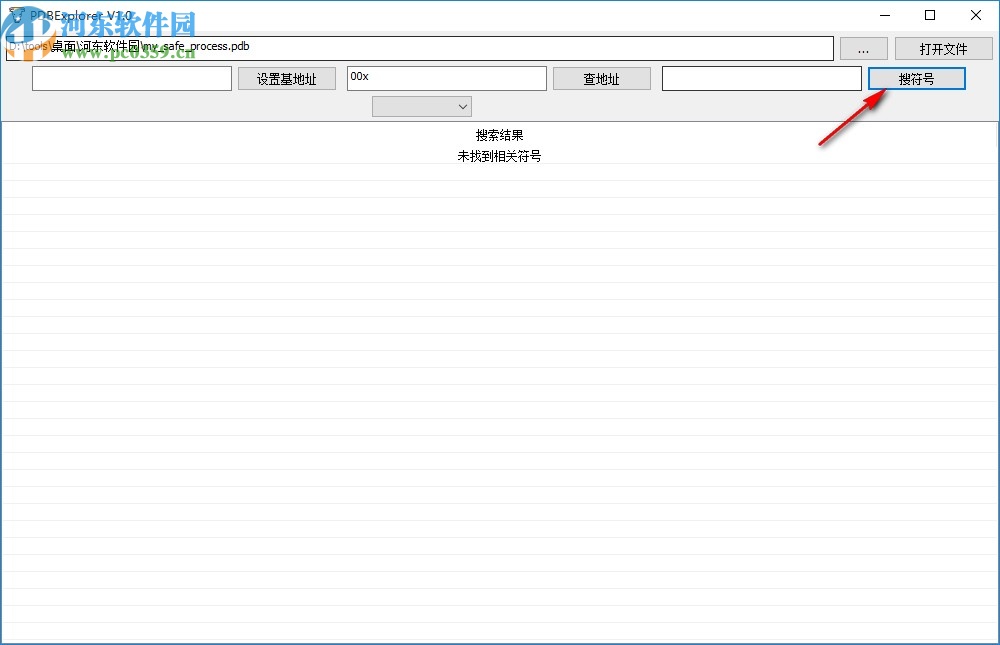Select the 未找到相关符号 message row

(500, 156)
